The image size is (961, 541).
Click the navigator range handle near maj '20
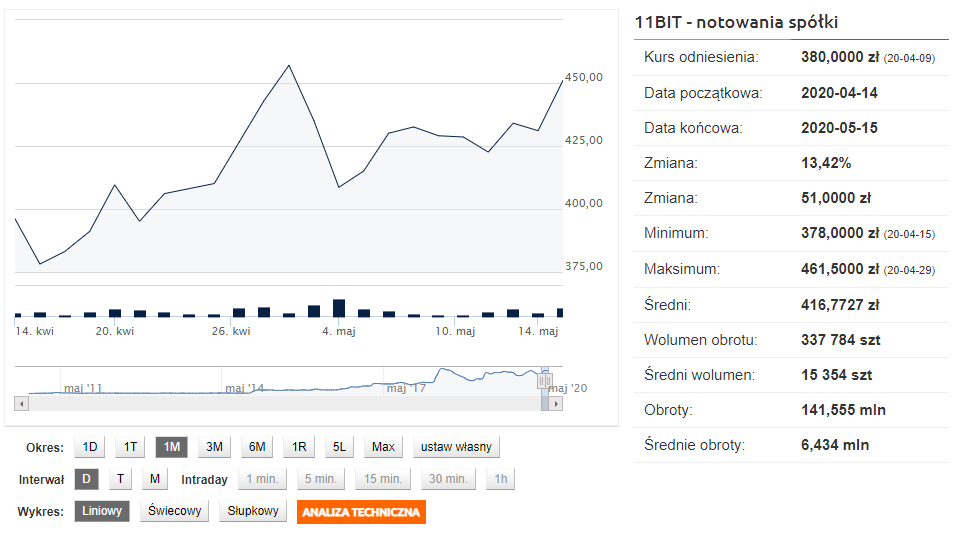[x=545, y=380]
